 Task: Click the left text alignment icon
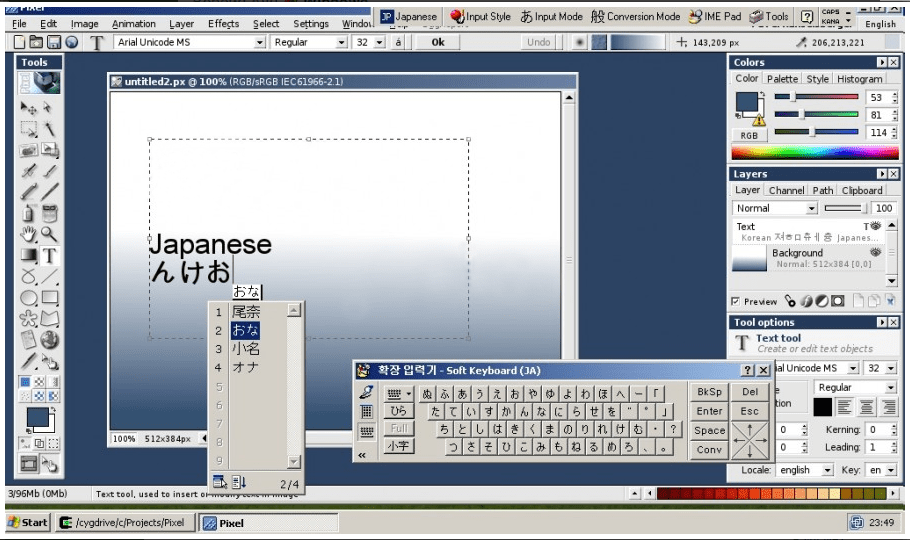coord(844,407)
